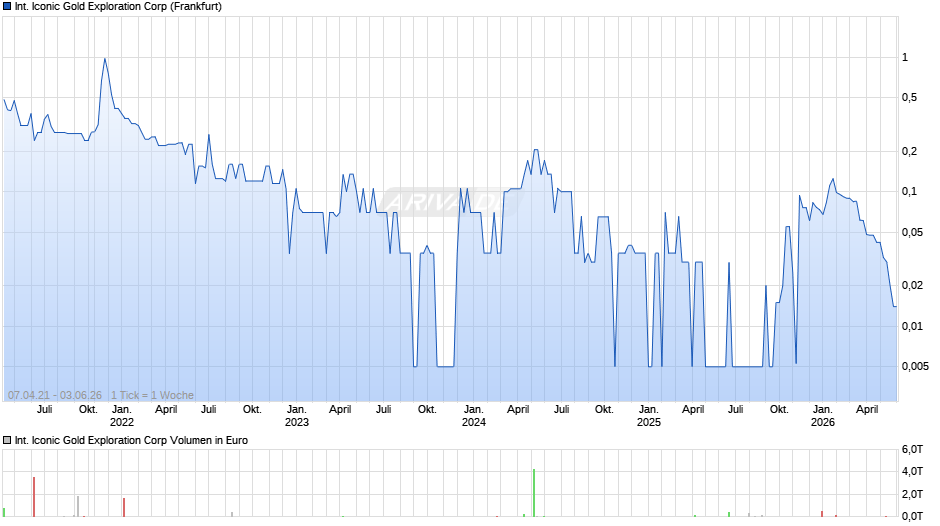Click the date range '07.04.21 - 03.06.26'

pyautogui.click(x=55, y=395)
